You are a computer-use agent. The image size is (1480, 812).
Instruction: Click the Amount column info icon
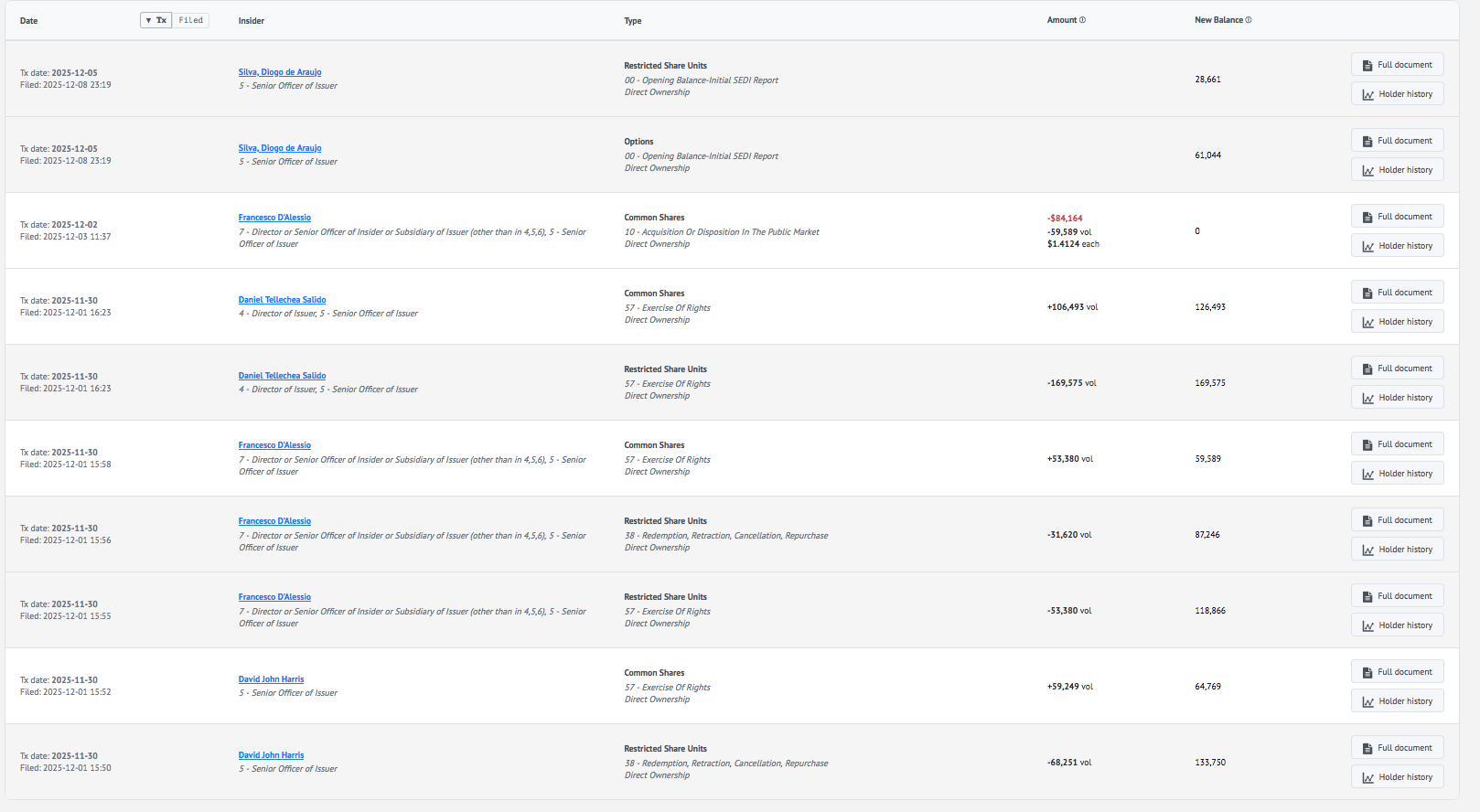pos(1083,20)
